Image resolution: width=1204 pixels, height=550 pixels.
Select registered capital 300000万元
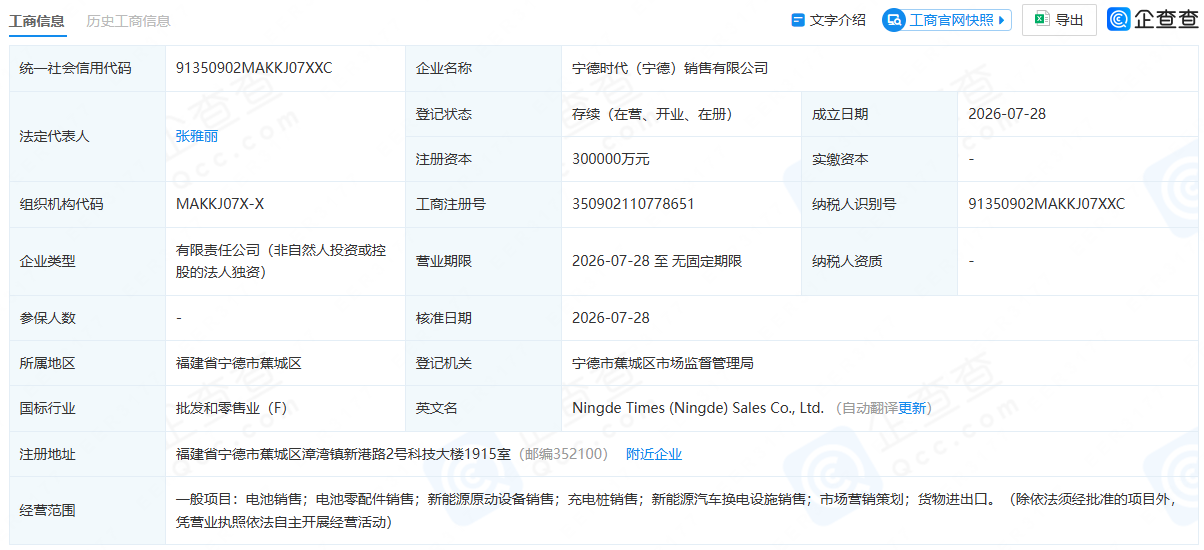[611, 159]
